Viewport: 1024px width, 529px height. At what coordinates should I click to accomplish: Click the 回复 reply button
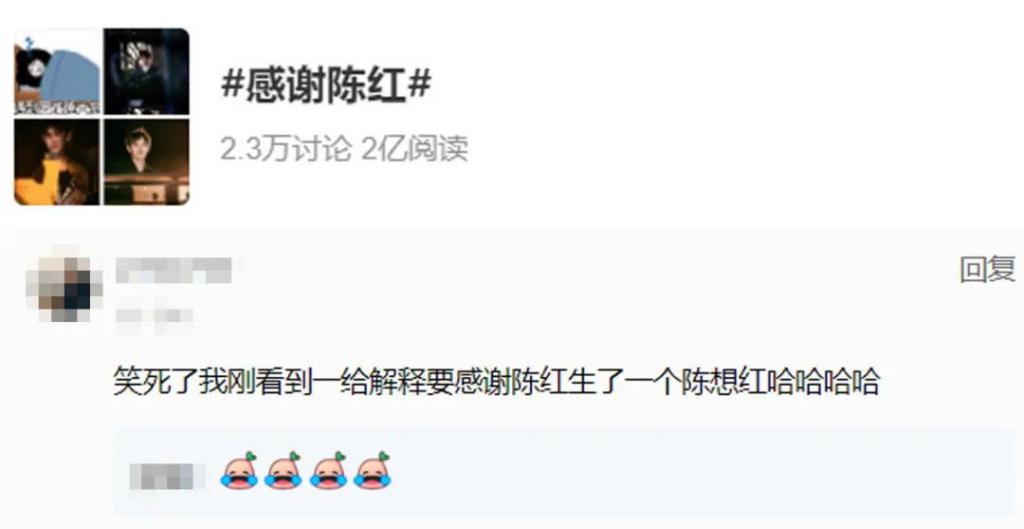(987, 269)
